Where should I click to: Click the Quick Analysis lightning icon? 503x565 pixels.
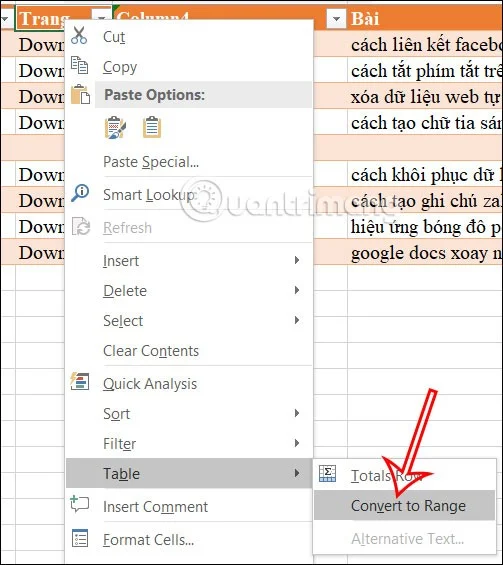80,382
